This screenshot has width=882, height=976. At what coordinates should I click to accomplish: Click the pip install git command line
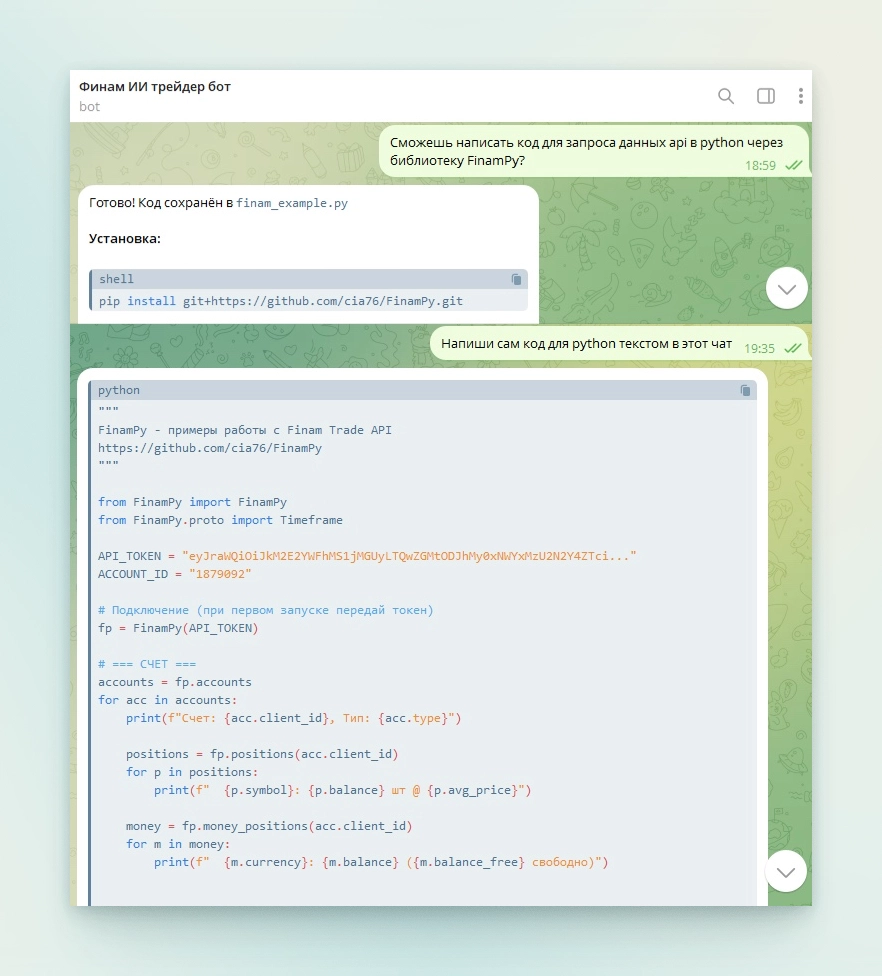pos(281,301)
